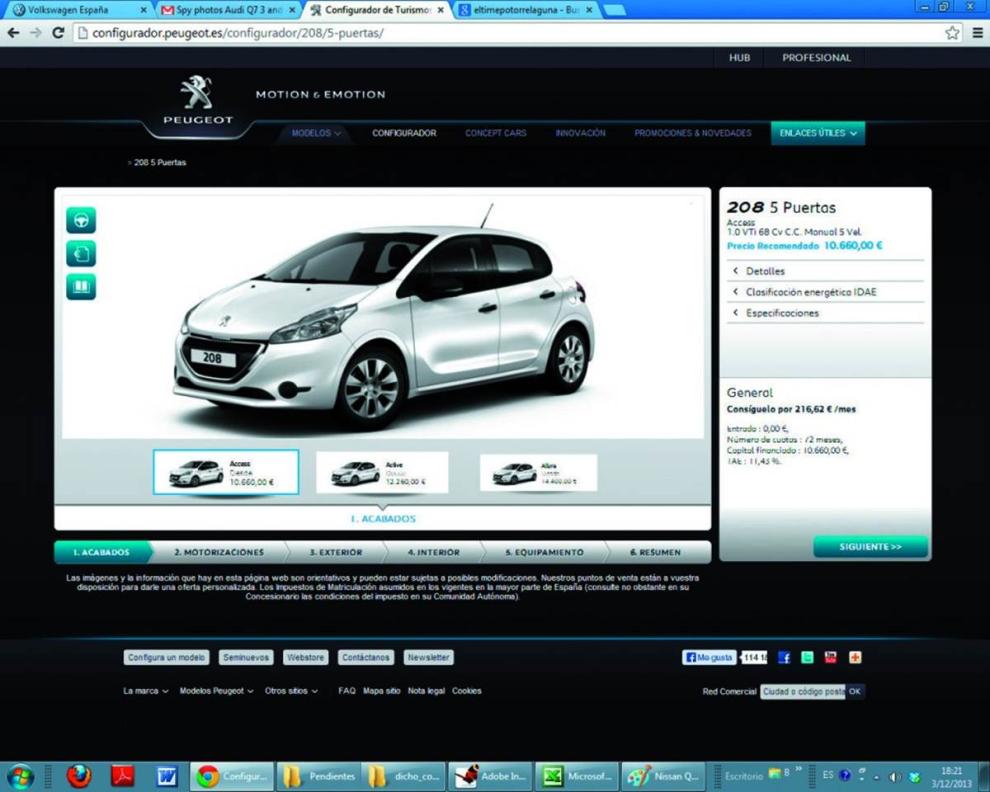Expand the Detalles section
The image size is (990, 792).
(x=825, y=271)
